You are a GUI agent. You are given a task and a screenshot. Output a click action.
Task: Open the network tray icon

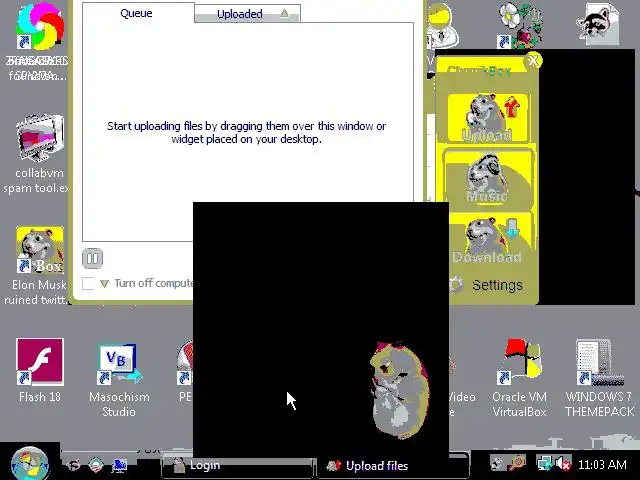[x=545, y=464]
